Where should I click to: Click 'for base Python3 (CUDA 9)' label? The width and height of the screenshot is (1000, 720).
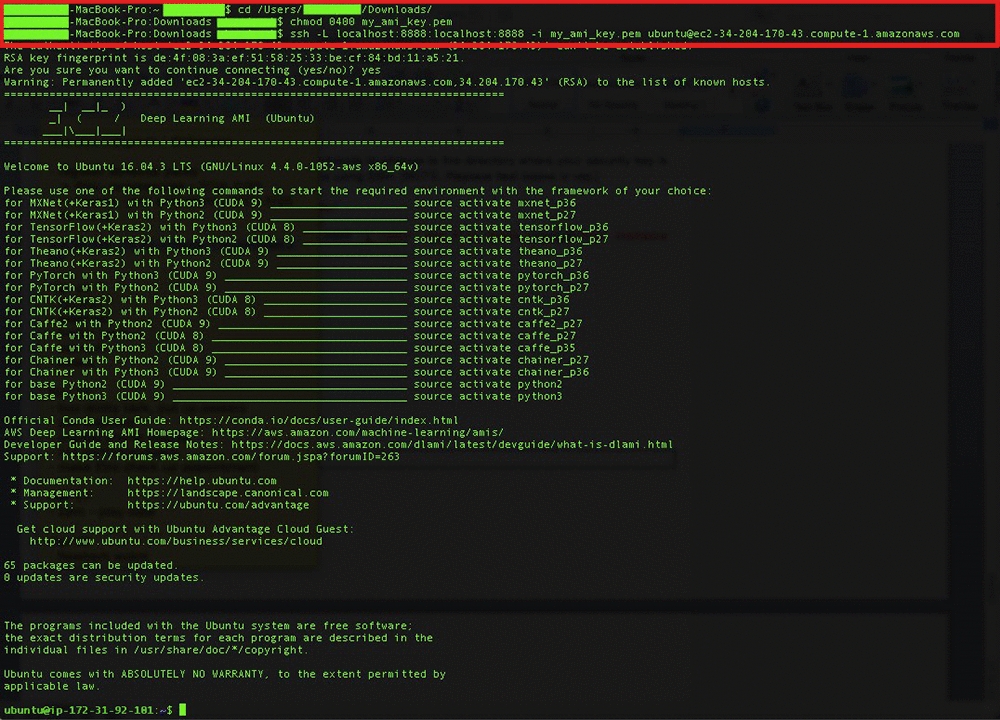(x=84, y=397)
